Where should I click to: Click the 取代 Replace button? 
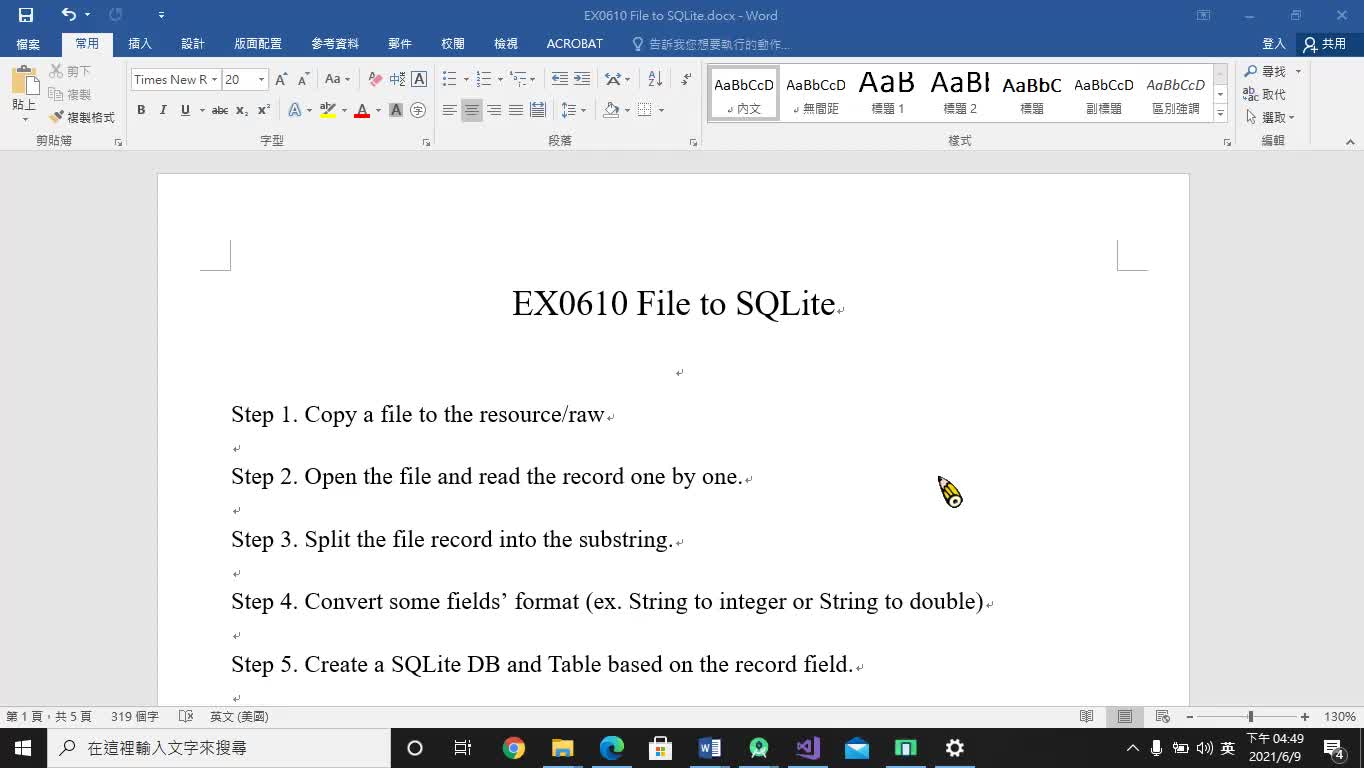click(x=1265, y=94)
